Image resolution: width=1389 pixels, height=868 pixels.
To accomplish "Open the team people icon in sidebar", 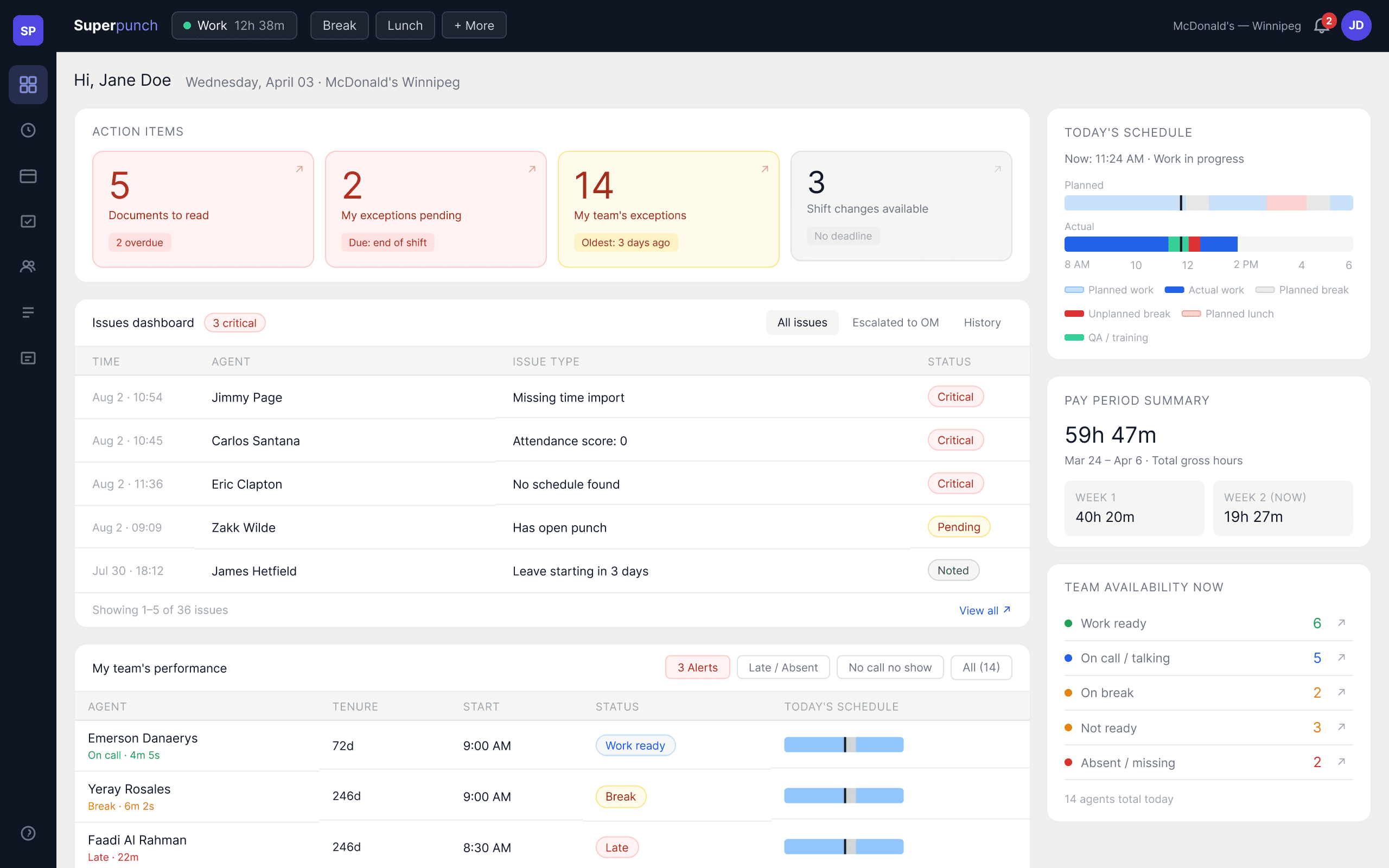I will tap(28, 266).
